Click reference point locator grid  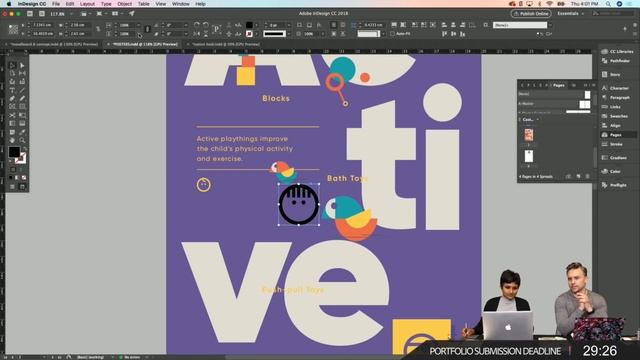click(13, 29)
